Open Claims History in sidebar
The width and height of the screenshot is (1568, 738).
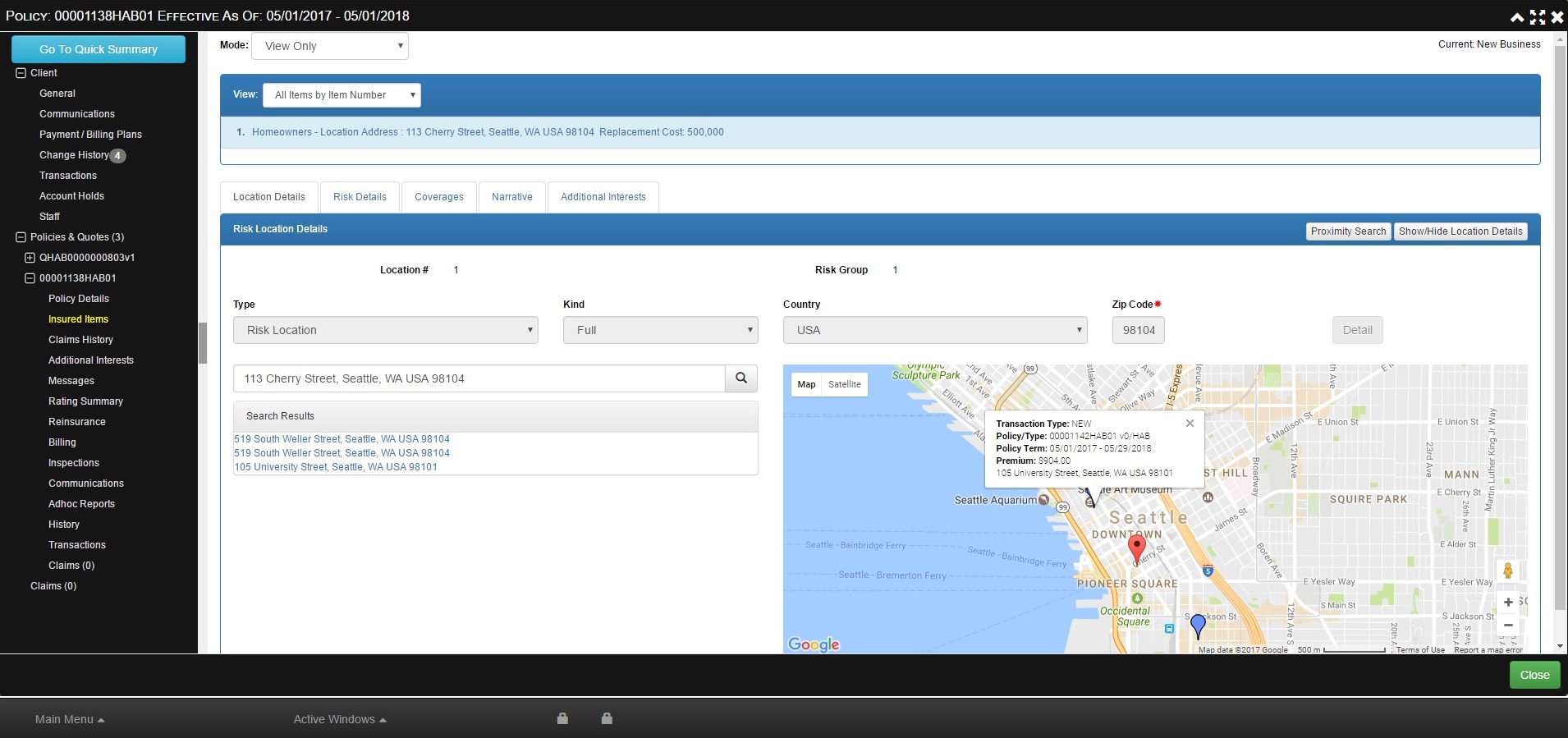[x=80, y=340]
